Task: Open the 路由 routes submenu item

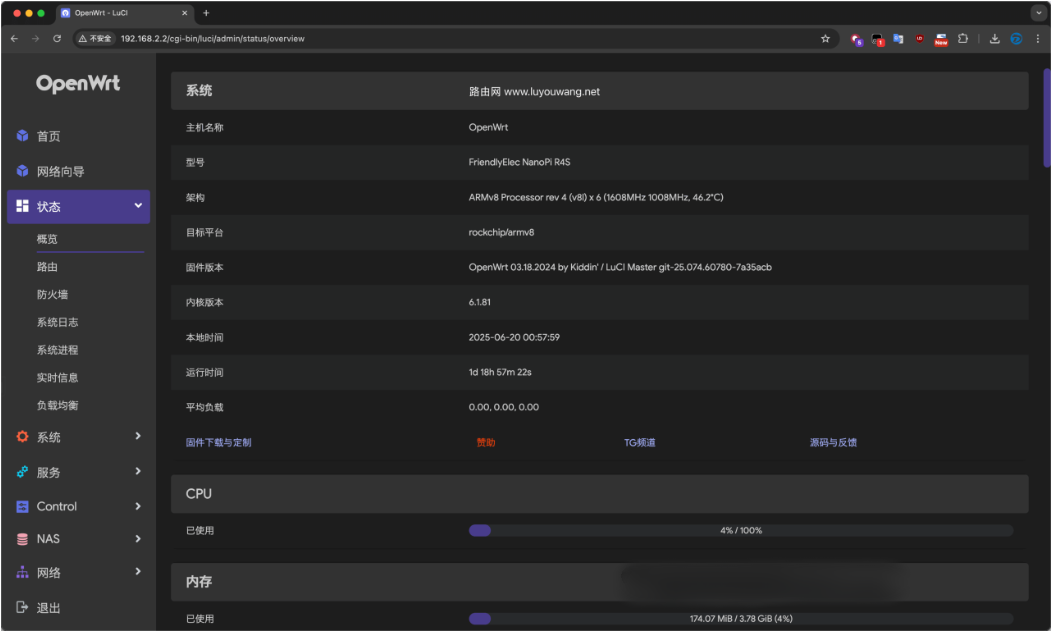Action: tap(47, 266)
